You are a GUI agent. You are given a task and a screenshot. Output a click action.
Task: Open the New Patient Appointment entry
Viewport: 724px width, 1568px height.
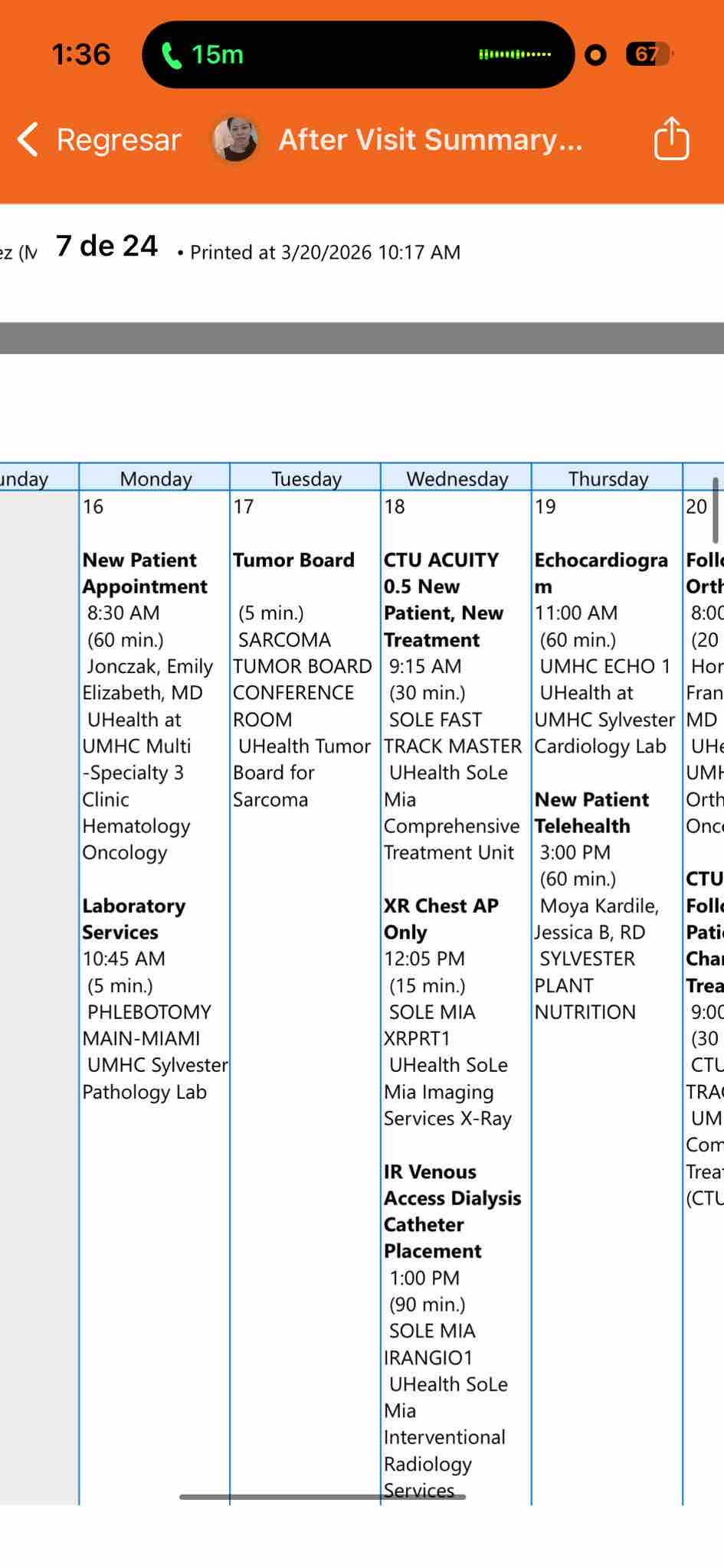pos(145,573)
